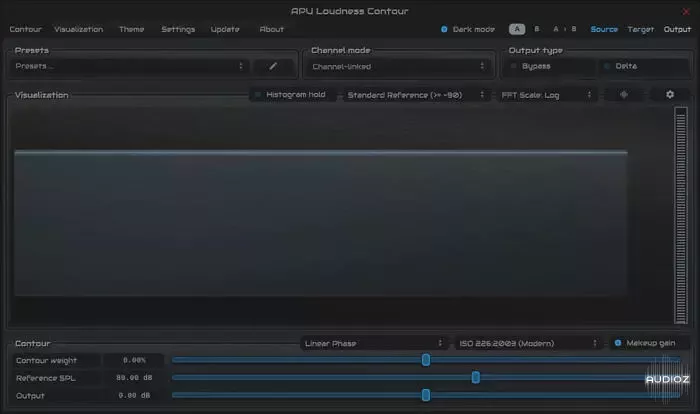Switch to Output view

coord(677,29)
